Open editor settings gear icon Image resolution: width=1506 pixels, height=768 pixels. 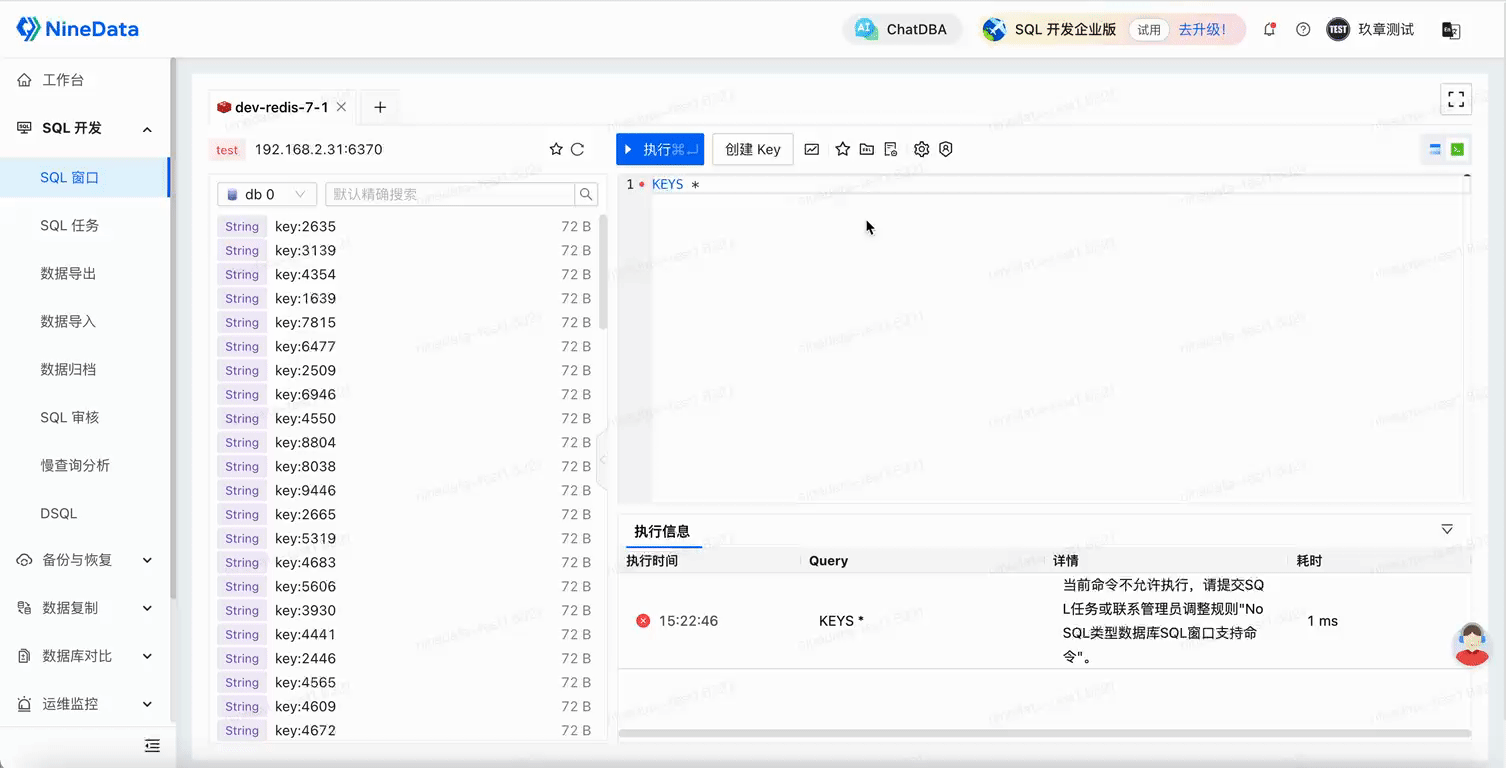click(921, 149)
